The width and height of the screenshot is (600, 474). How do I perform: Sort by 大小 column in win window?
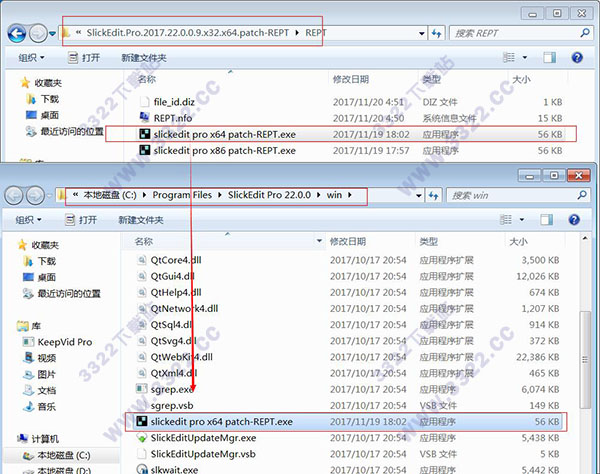518,241
